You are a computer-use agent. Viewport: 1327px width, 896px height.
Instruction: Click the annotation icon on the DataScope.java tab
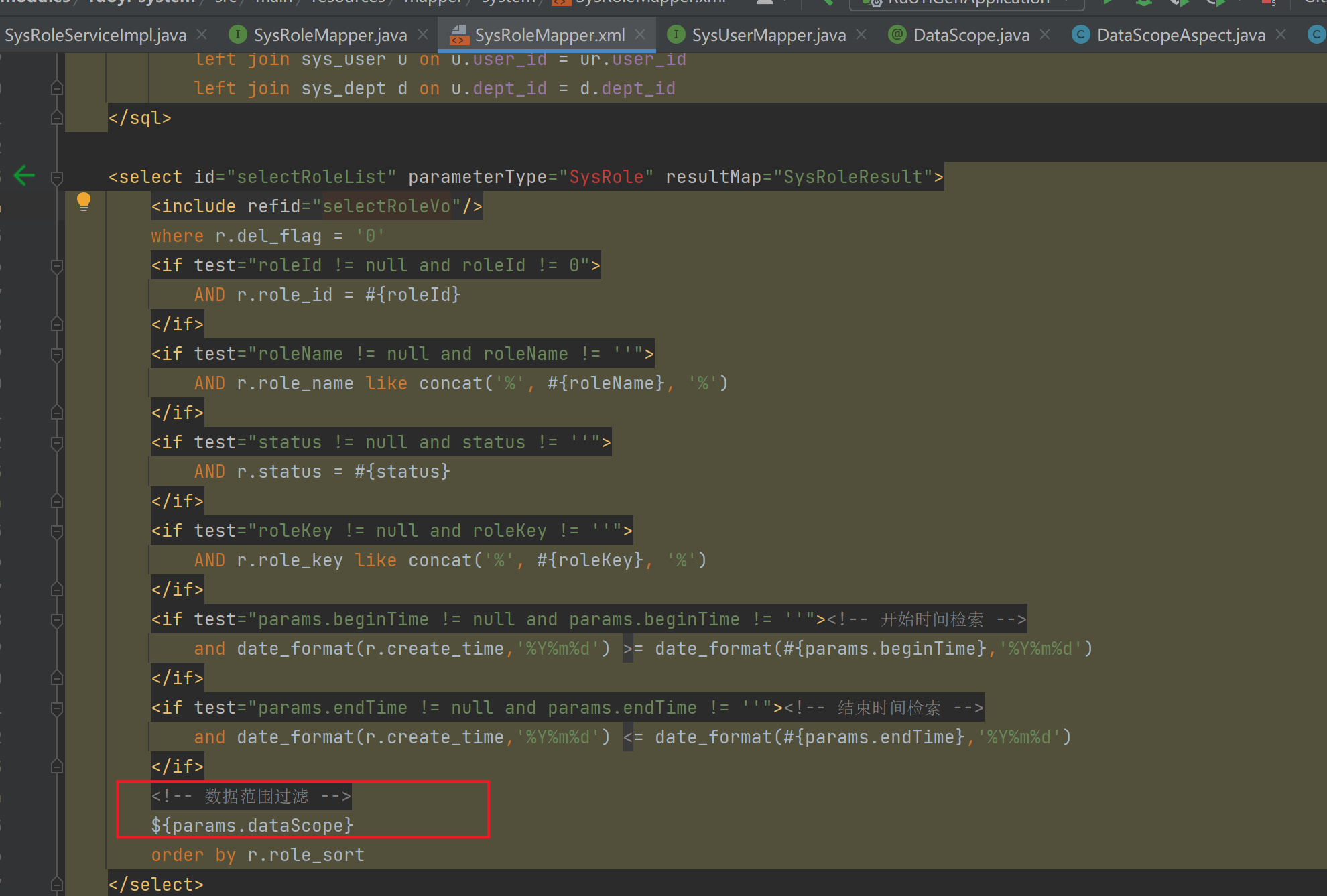897,35
